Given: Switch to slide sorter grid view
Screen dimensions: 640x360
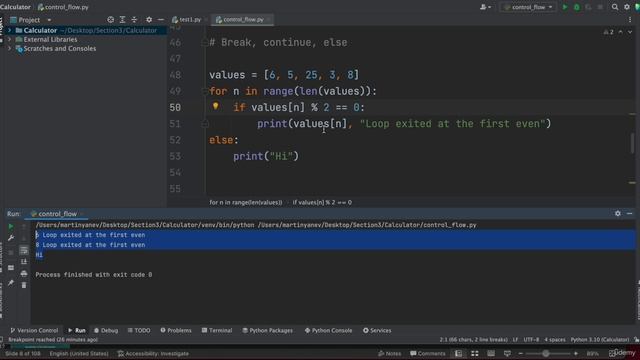Looking at the screenshot, I should 475,353.
